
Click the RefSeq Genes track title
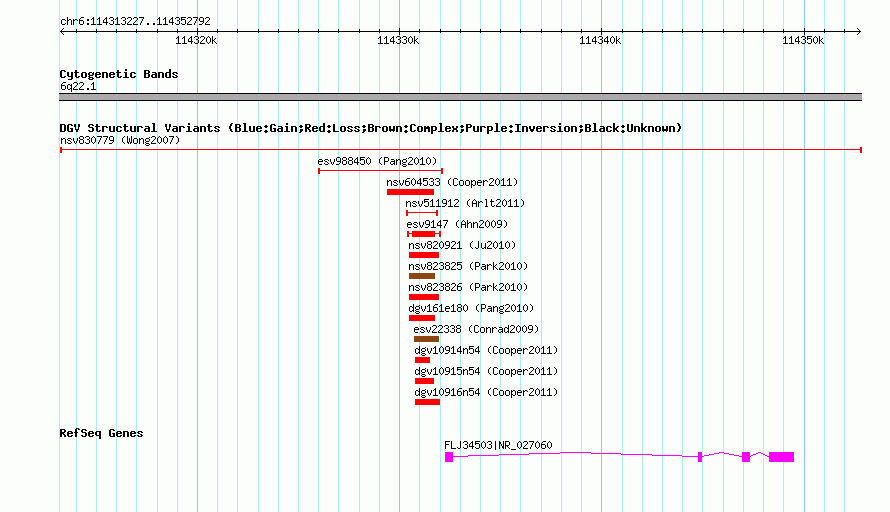point(101,433)
